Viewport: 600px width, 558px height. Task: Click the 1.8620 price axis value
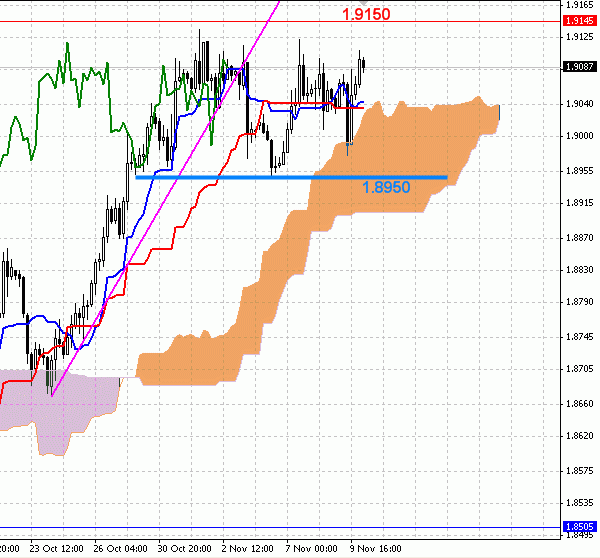[x=579, y=436]
